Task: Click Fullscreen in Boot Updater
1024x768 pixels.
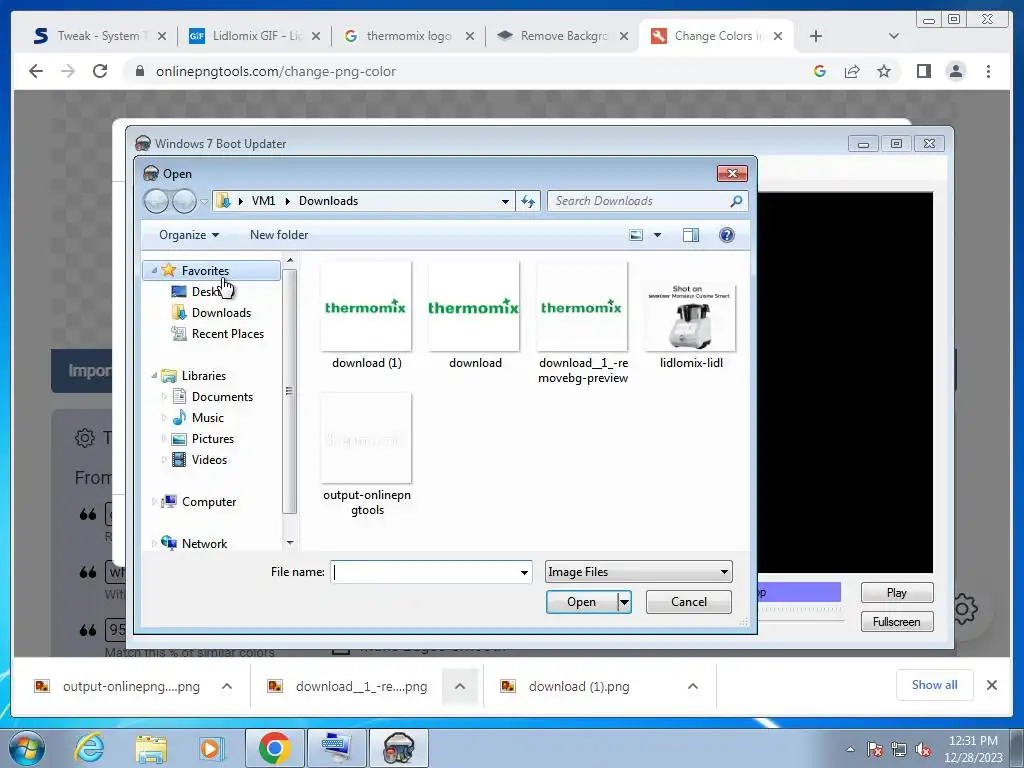Action: [897, 622]
